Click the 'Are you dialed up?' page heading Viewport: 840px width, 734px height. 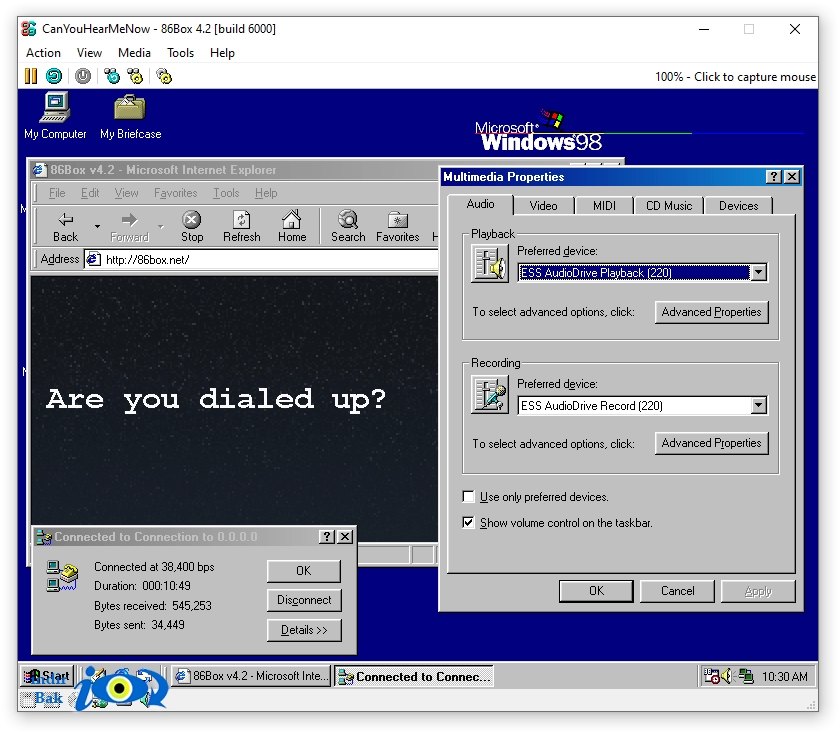coord(216,400)
